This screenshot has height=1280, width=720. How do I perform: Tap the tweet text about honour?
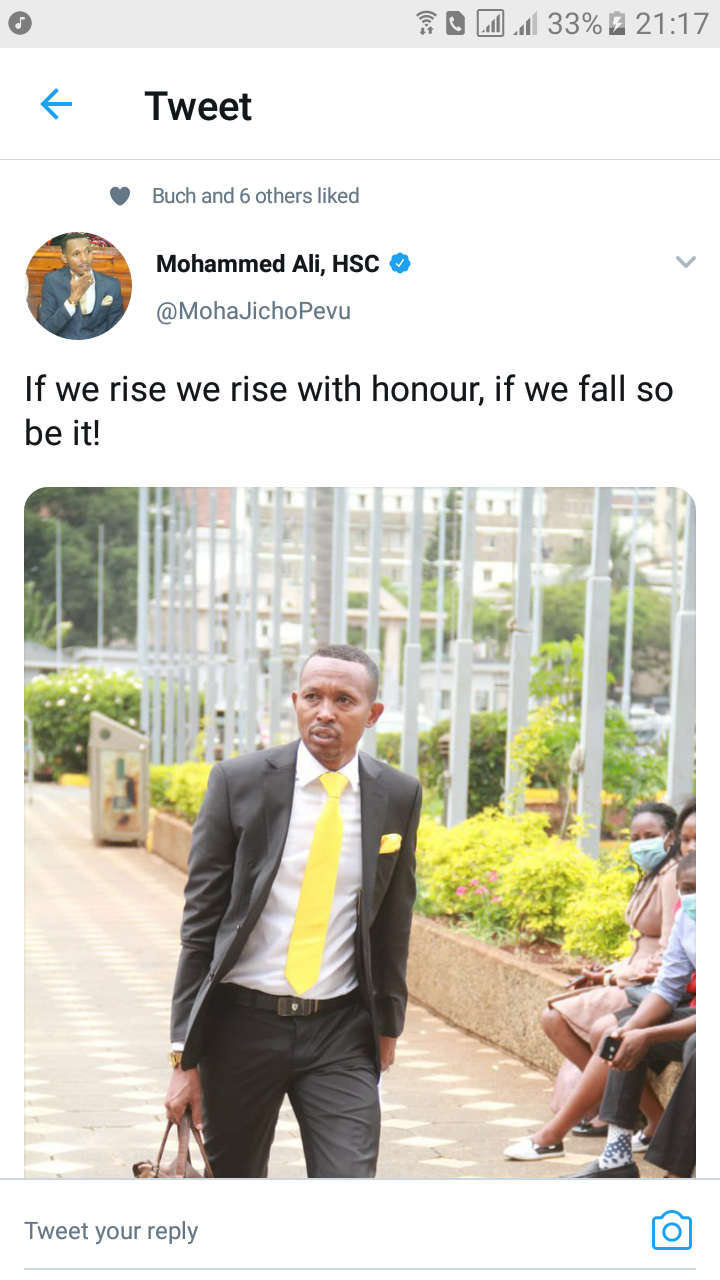click(x=349, y=411)
